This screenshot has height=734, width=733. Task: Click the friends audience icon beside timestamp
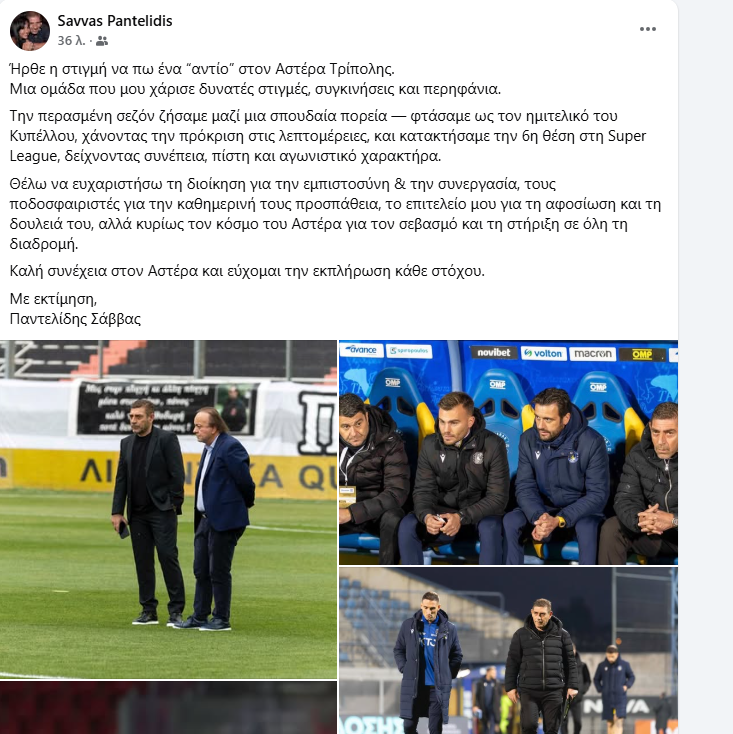coord(102,41)
